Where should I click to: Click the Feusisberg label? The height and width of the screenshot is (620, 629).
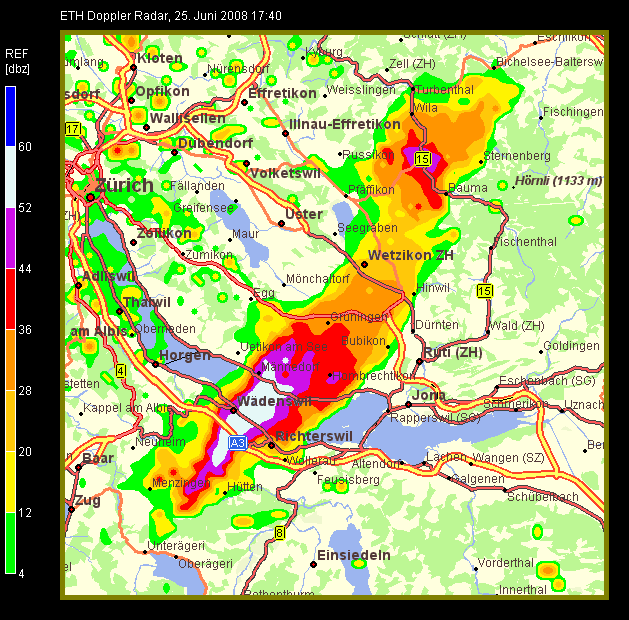(x=348, y=480)
